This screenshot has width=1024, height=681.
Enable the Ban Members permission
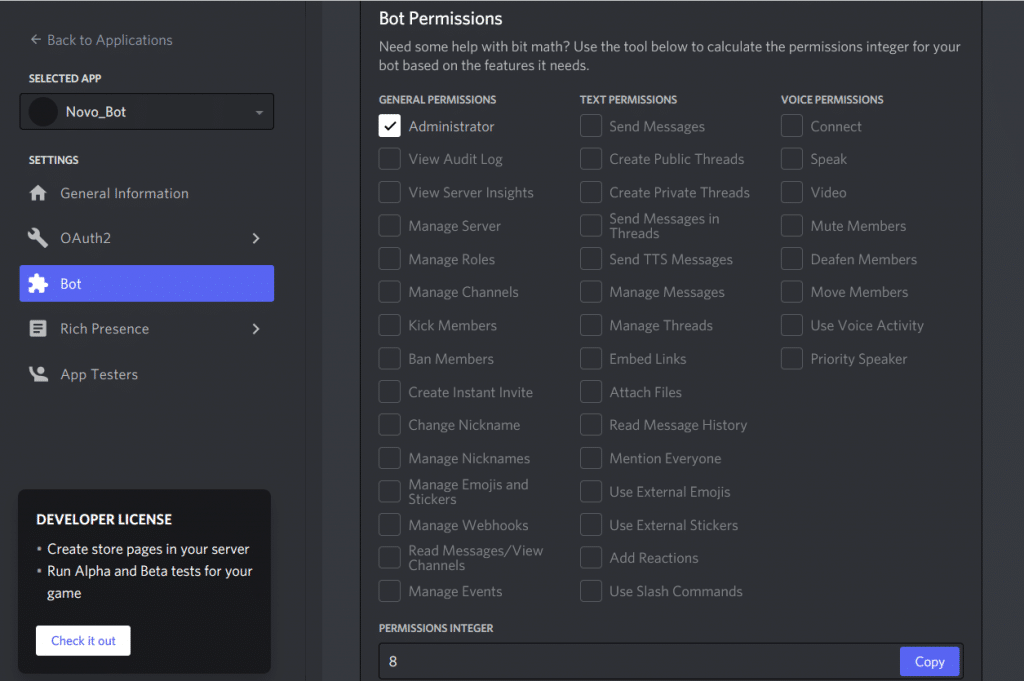(x=390, y=358)
